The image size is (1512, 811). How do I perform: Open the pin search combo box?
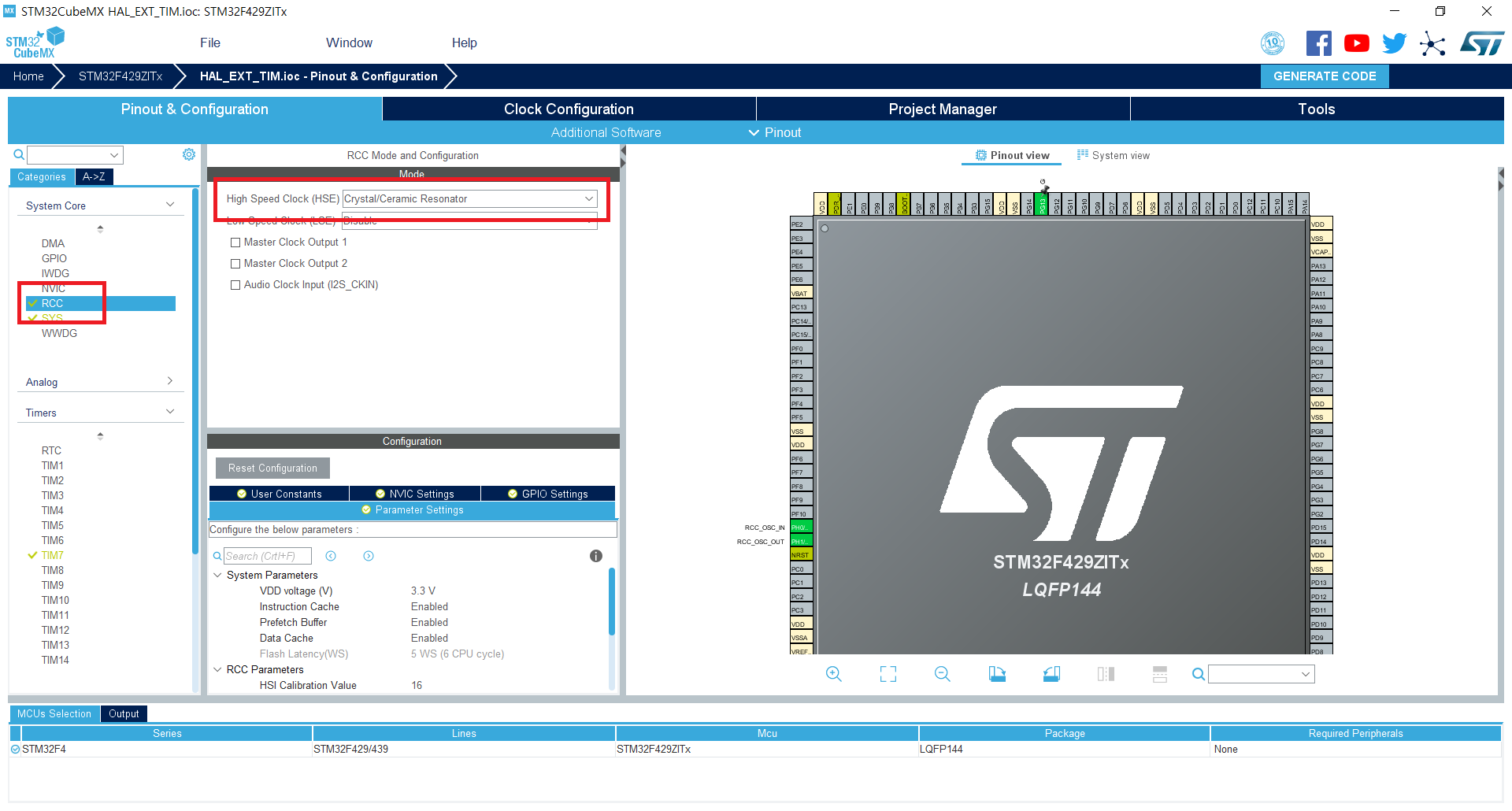tap(1262, 674)
